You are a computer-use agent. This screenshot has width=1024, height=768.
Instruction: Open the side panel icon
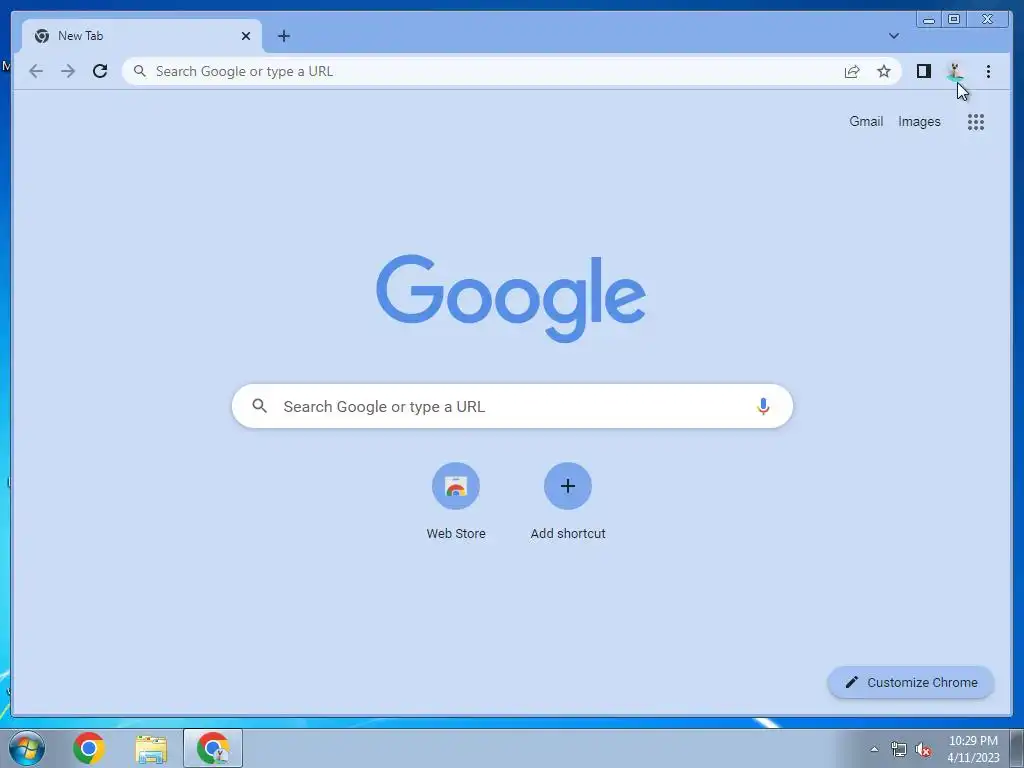[x=923, y=71]
